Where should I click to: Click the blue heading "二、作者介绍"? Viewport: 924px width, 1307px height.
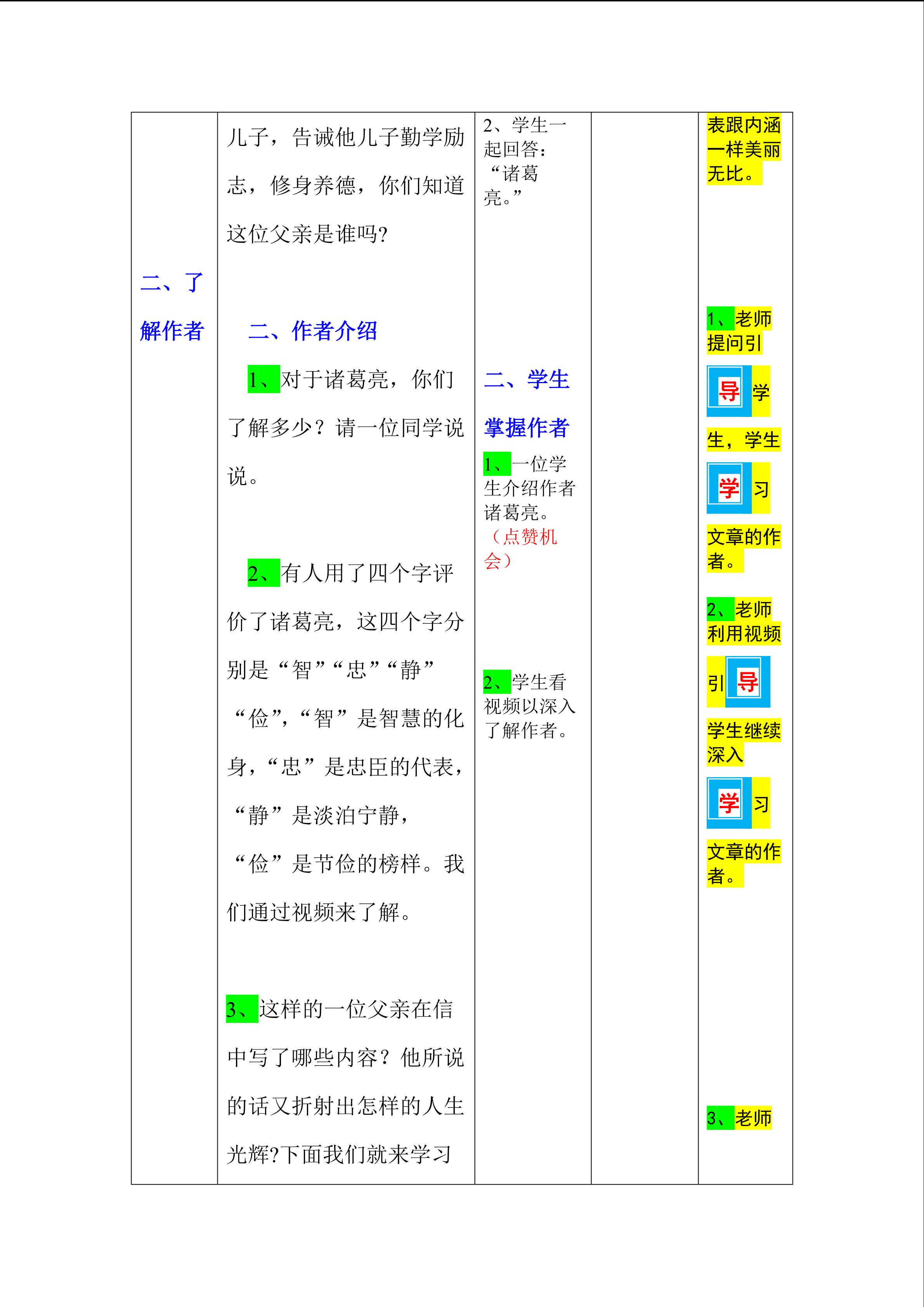pyautogui.click(x=312, y=331)
